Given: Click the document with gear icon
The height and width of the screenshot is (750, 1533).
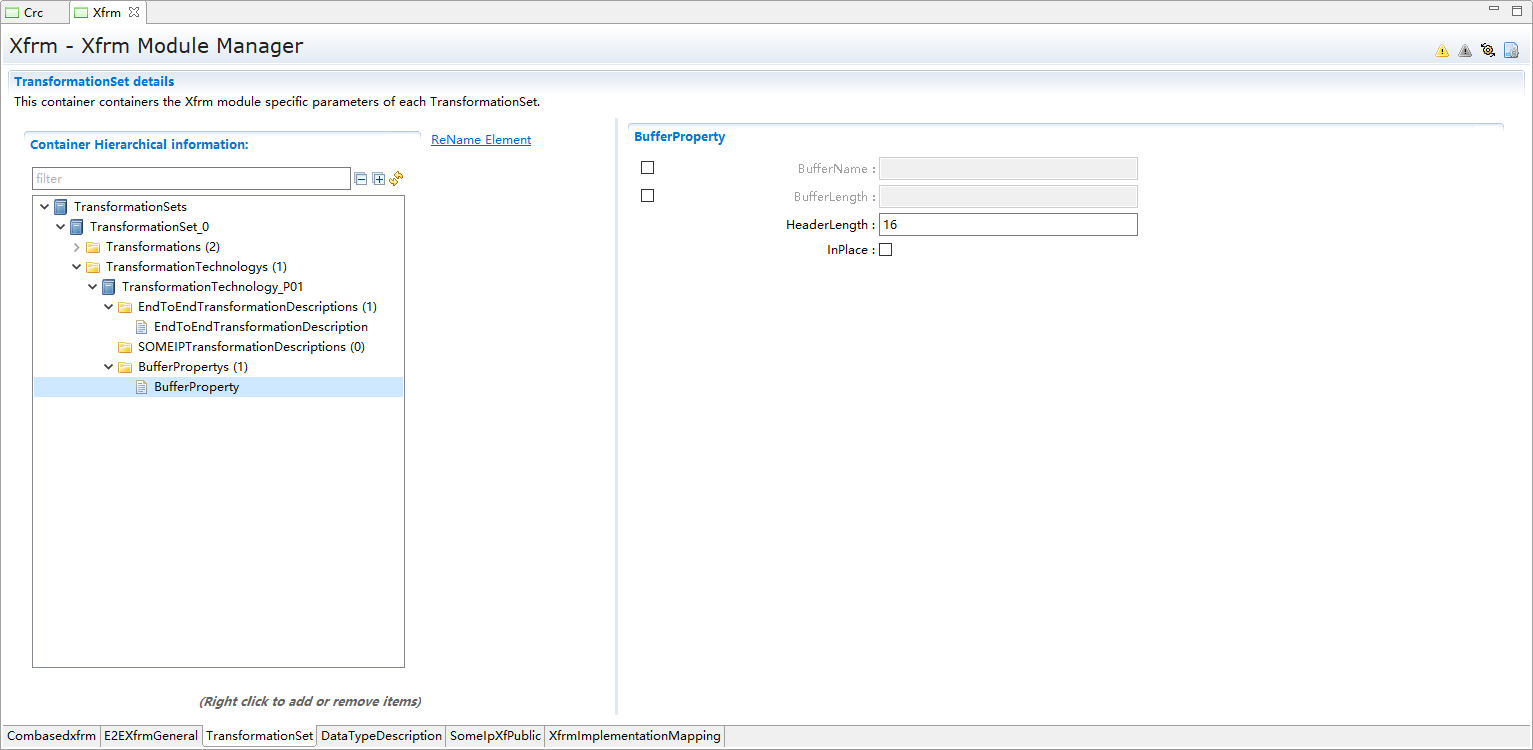Looking at the screenshot, I should pos(1511,51).
